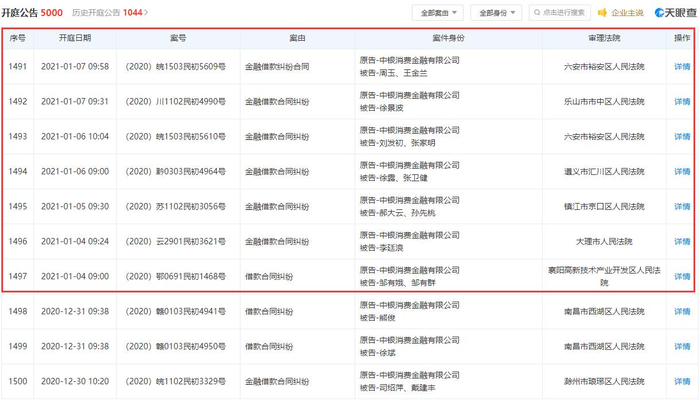The image size is (700, 402).
Task: Click case number (2020)鄂0691民初1468号
Action: [x=175, y=276]
